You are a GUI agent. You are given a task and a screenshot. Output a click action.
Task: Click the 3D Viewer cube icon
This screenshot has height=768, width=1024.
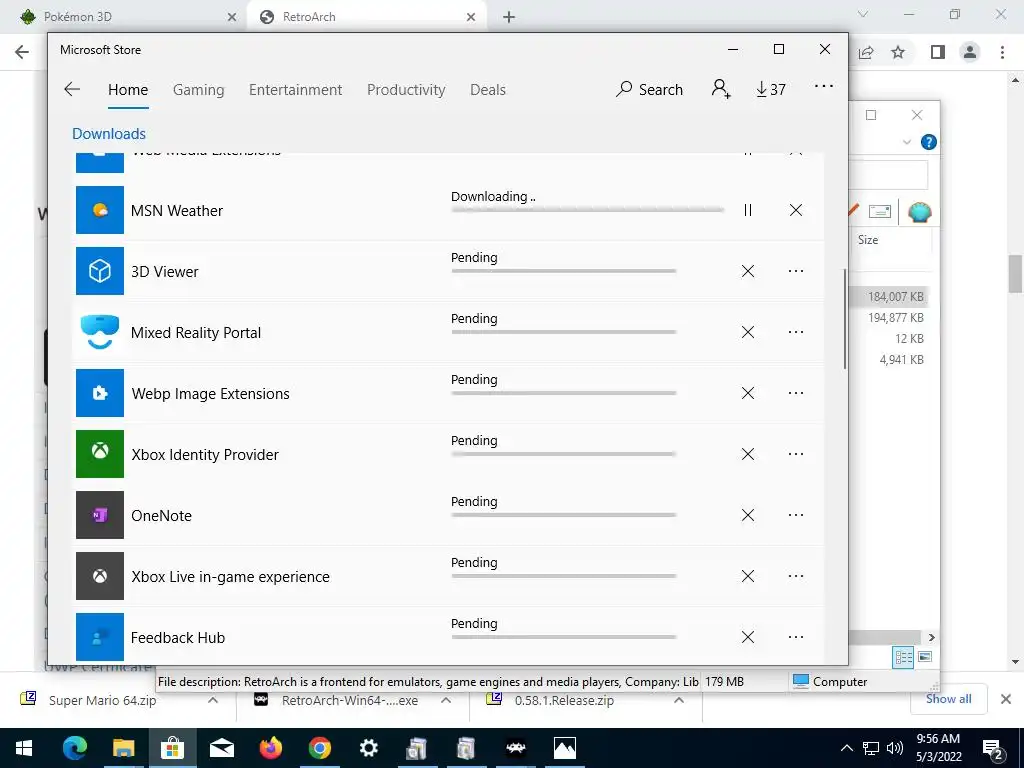[x=100, y=271]
